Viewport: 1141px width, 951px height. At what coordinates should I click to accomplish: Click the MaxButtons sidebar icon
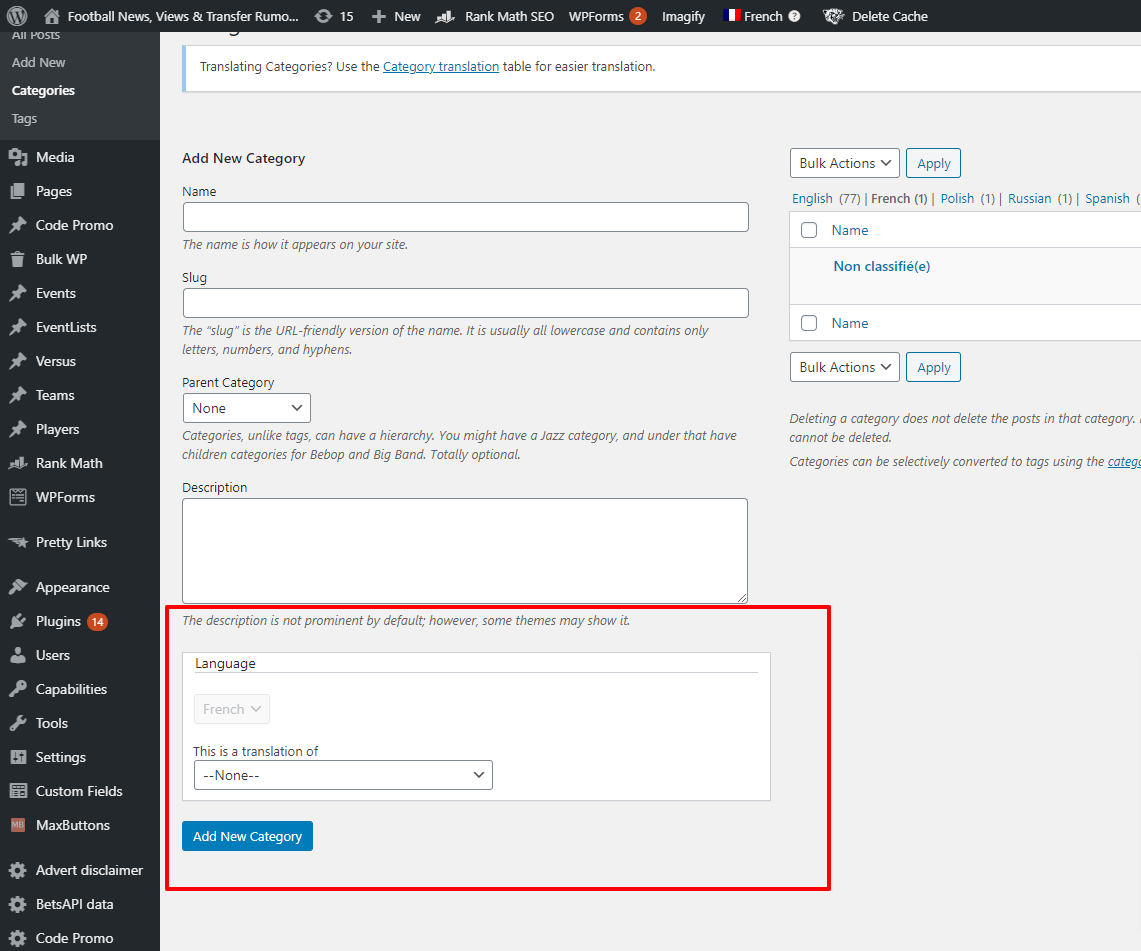[x=18, y=825]
